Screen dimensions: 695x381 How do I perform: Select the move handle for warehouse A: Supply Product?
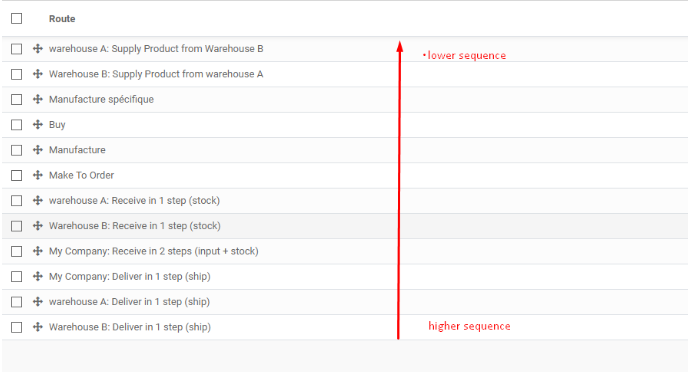click(38, 49)
